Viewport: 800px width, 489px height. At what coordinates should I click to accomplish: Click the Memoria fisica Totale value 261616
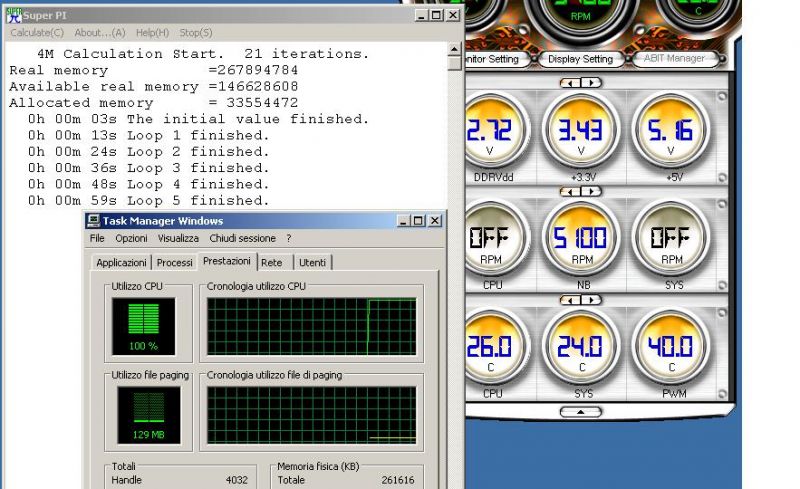pos(398,480)
